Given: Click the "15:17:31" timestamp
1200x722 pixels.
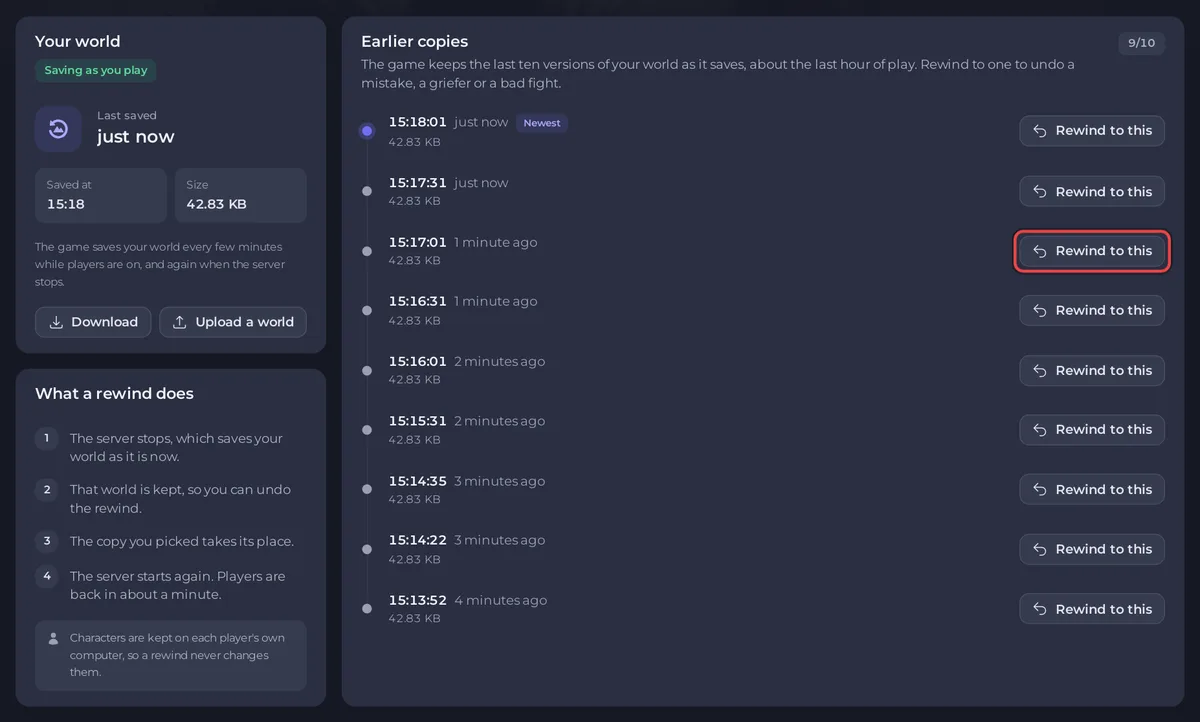Looking at the screenshot, I should (x=418, y=183).
